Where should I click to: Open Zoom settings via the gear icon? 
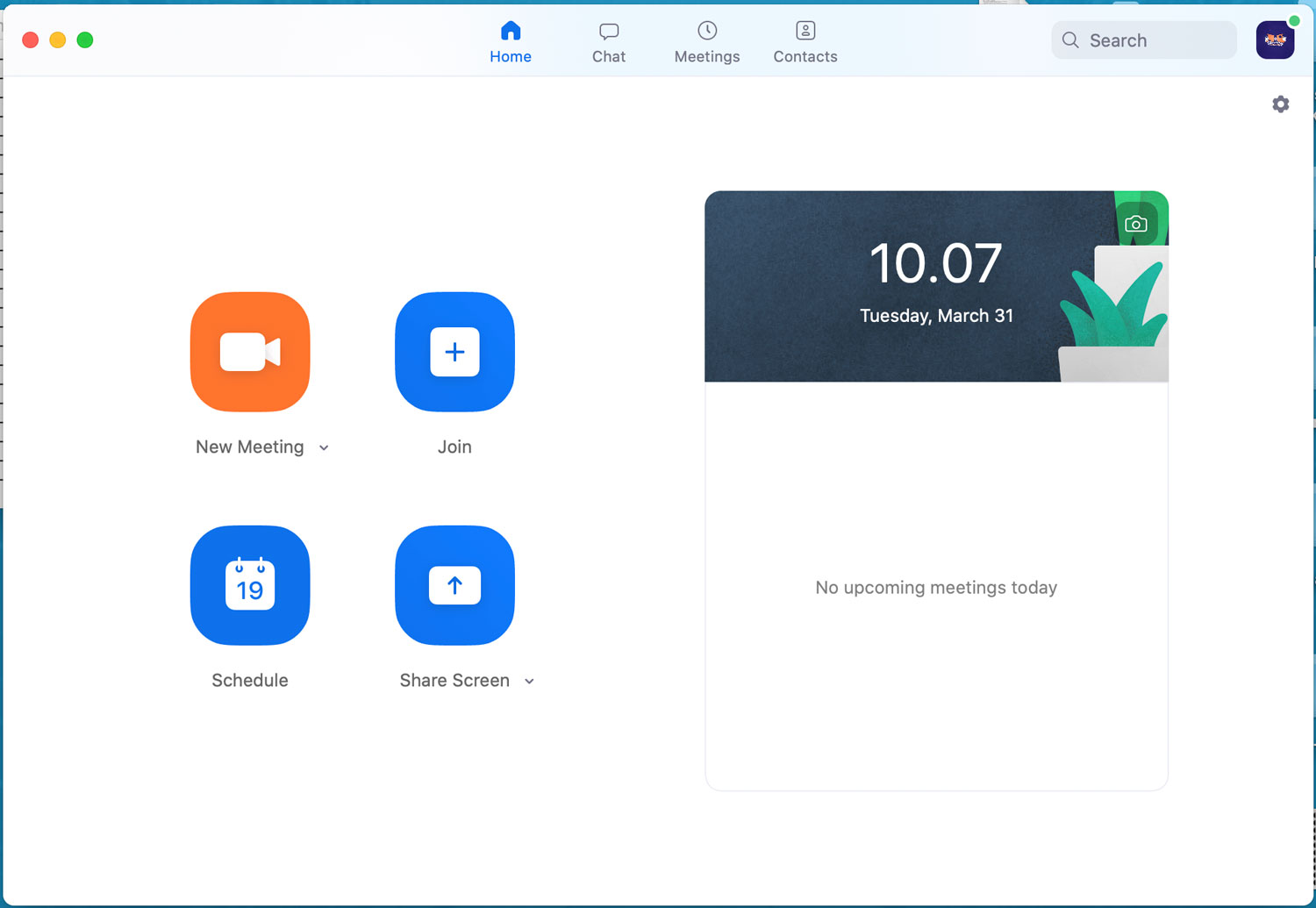[x=1280, y=104]
